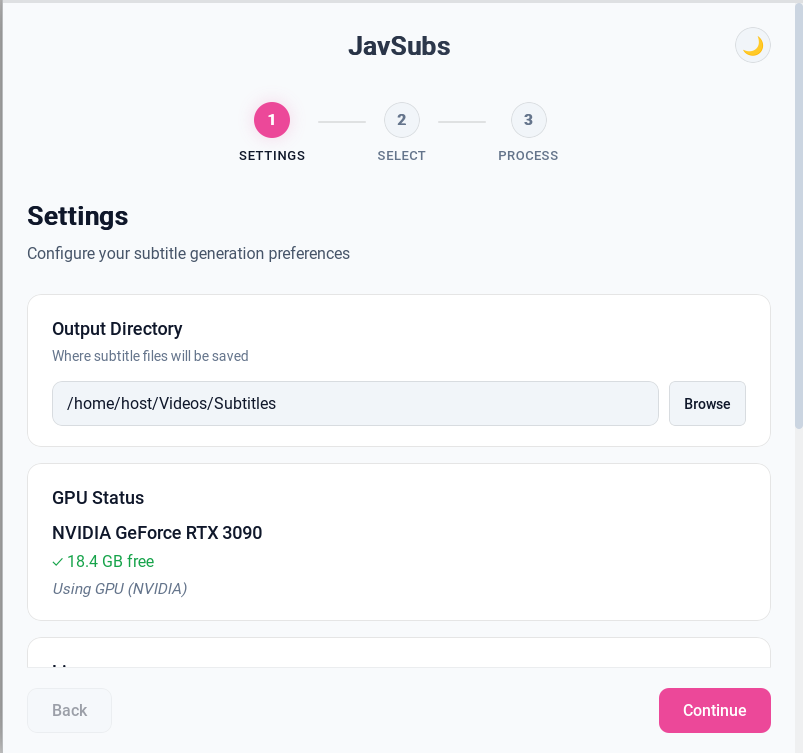Image resolution: width=803 pixels, height=753 pixels.
Task: Select the NVIDIA GeForce RTX 3090 name
Action: [x=157, y=533]
